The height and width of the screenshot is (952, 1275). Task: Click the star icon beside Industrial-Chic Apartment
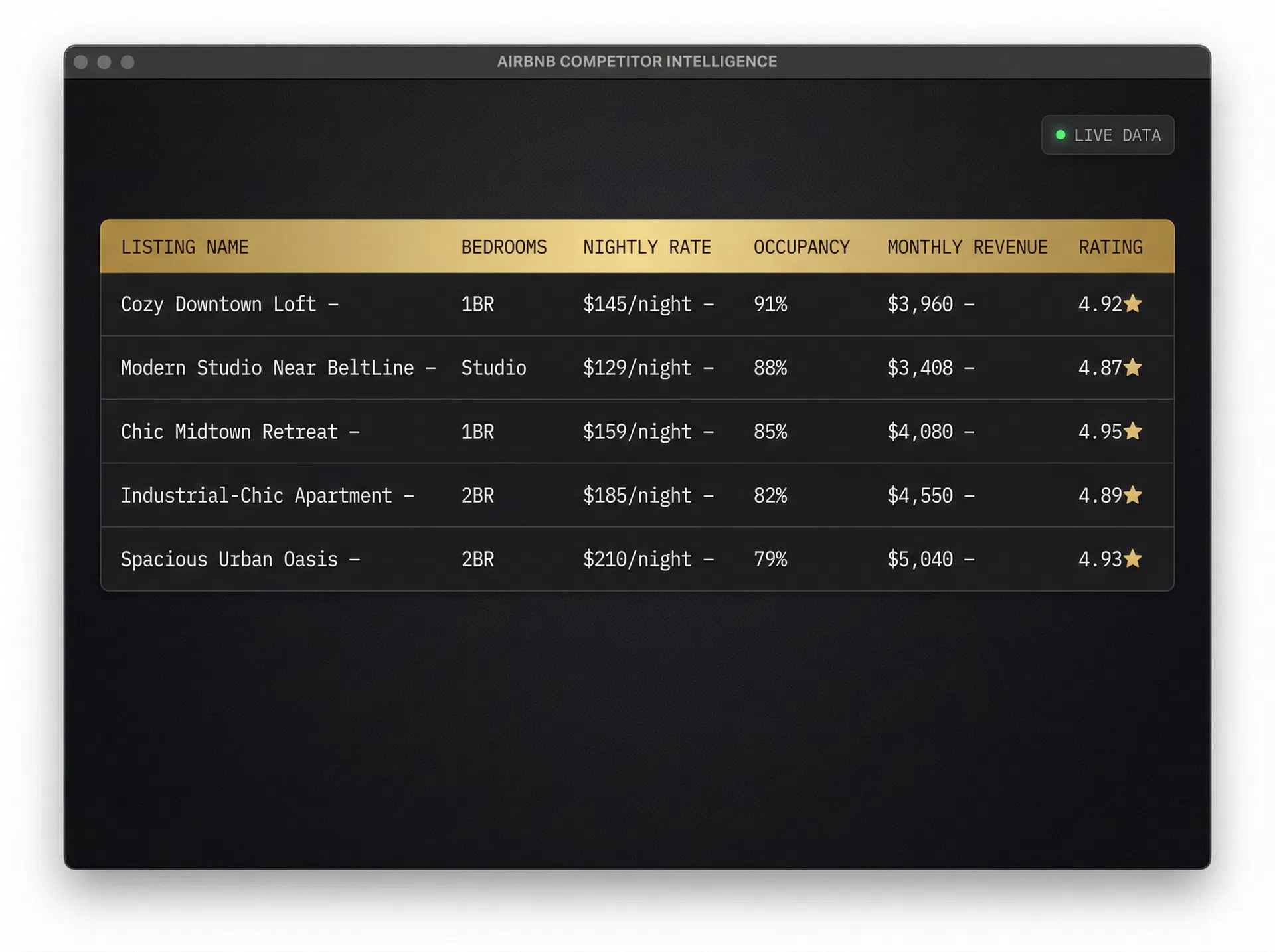point(1134,495)
